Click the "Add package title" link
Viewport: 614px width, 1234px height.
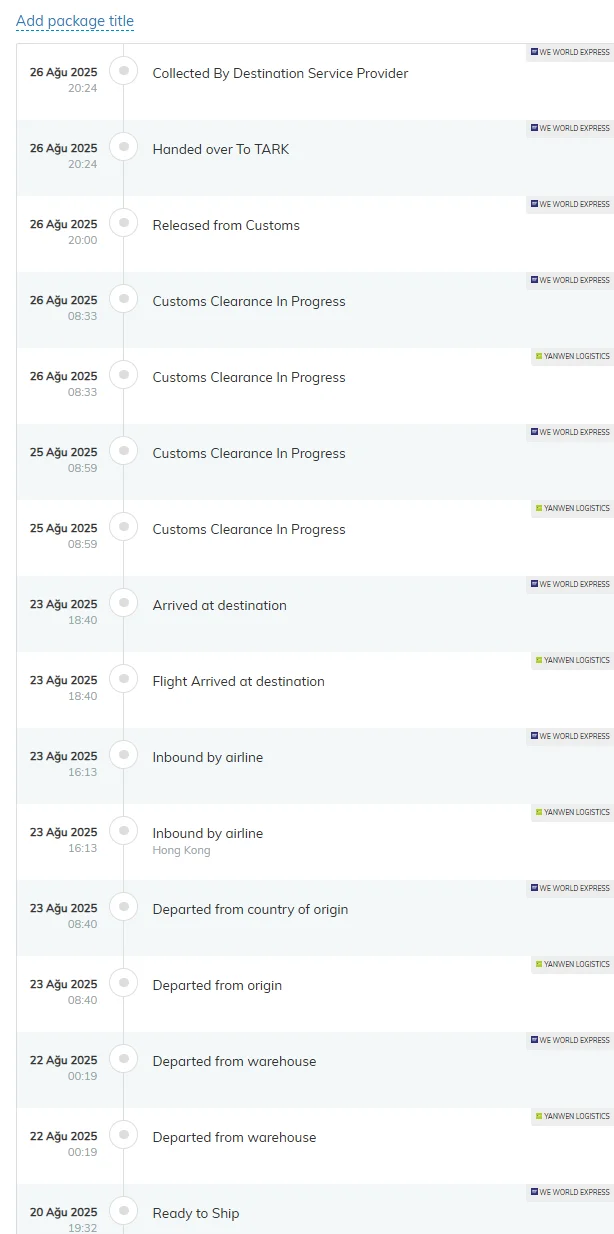point(75,21)
